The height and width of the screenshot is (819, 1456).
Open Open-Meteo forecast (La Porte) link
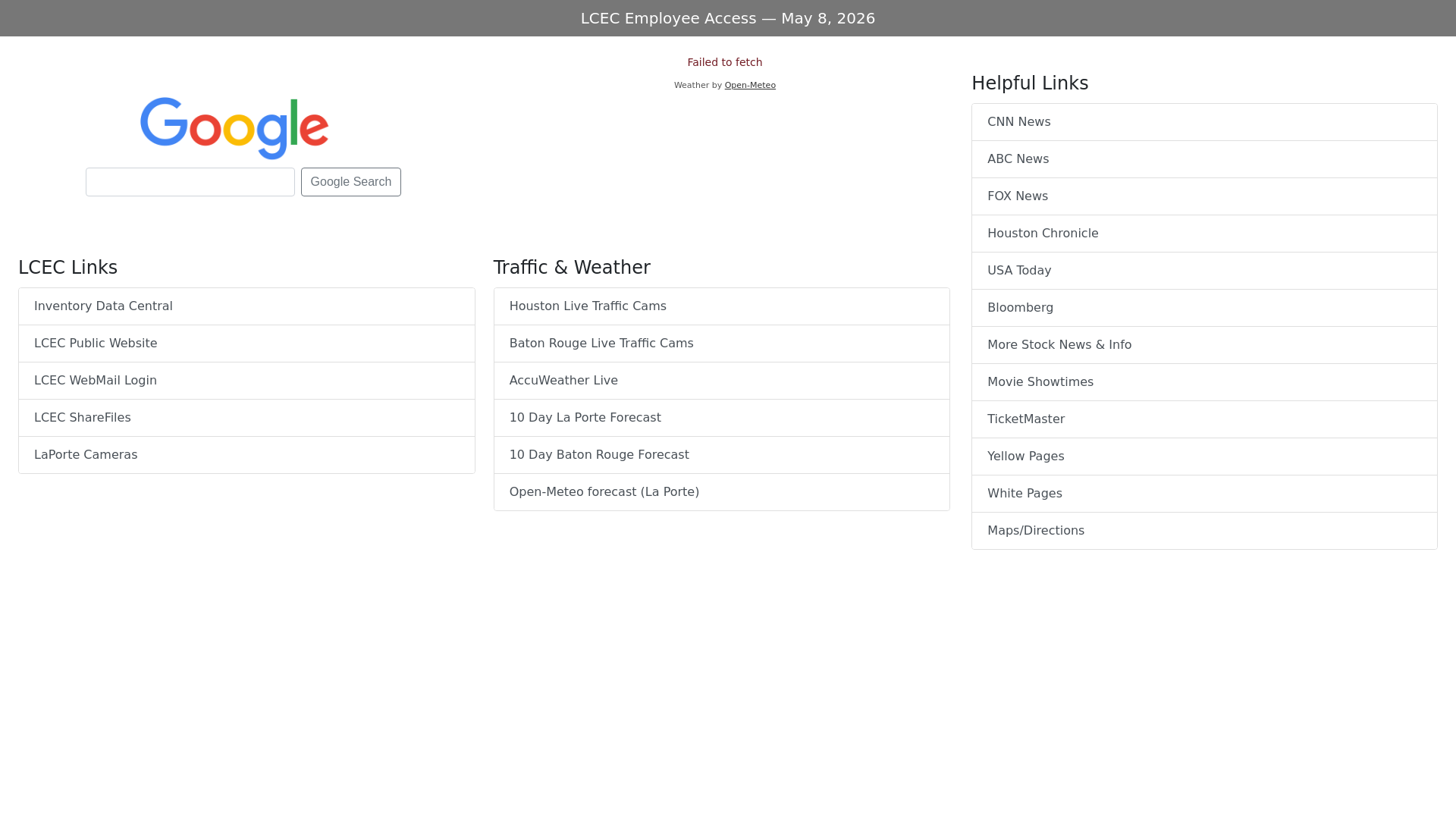(721, 492)
